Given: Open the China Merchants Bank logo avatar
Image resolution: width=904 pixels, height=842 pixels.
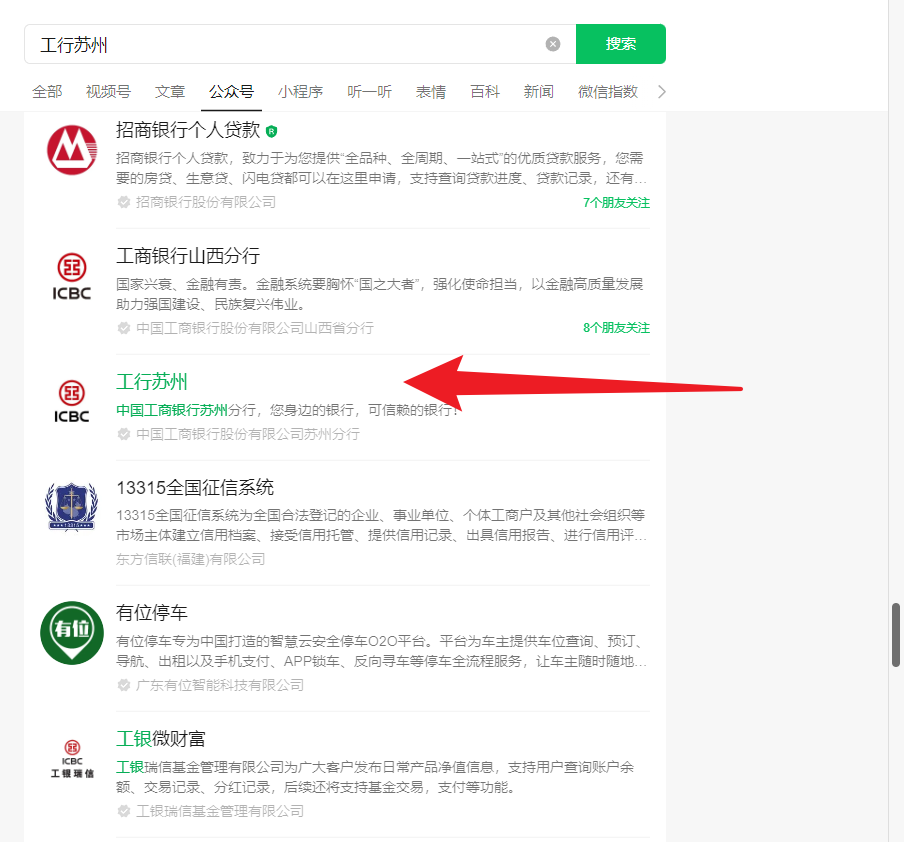Looking at the screenshot, I should (72, 150).
